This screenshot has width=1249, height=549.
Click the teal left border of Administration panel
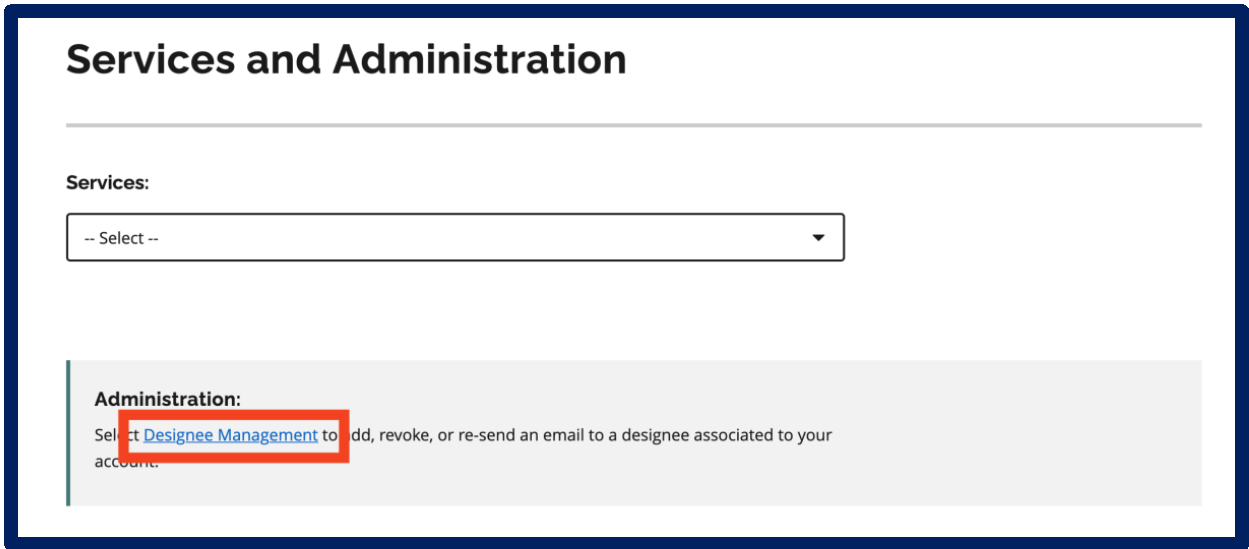(x=68, y=433)
